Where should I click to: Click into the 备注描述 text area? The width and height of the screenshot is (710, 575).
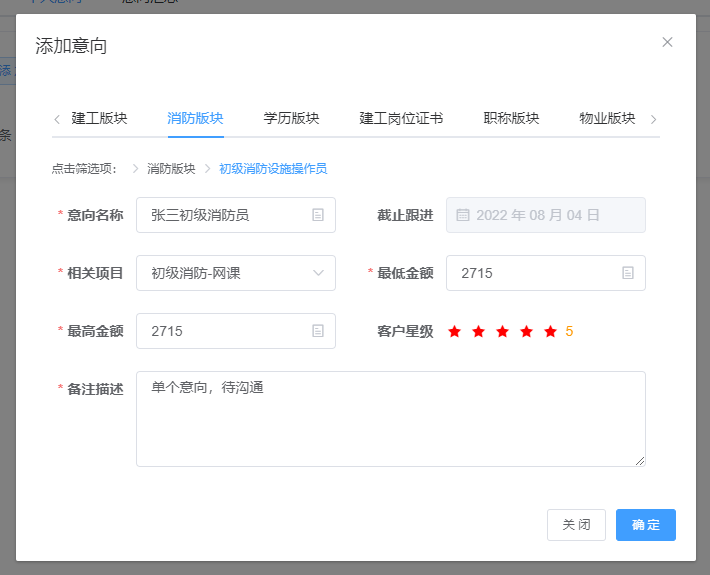390,419
